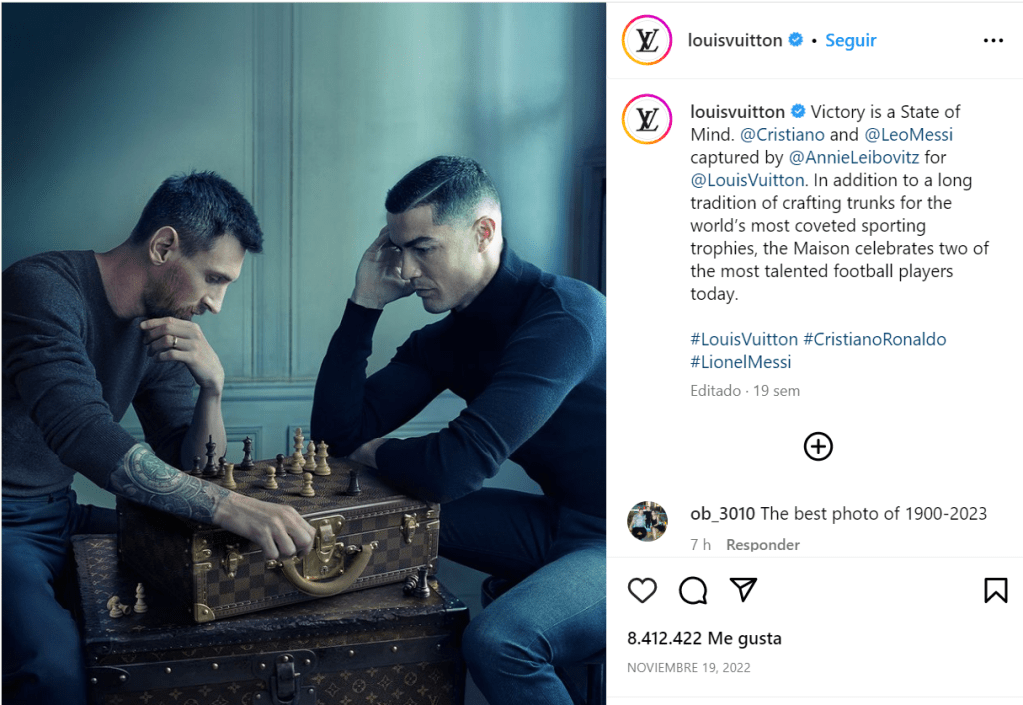The width and height of the screenshot is (1023, 705).
Task: Show the 8.412.422 Me gusta likes list
Action: point(704,638)
